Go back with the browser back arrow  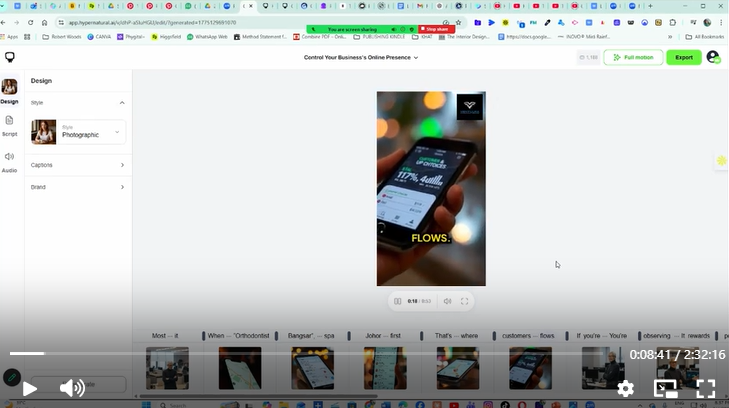(4, 22)
